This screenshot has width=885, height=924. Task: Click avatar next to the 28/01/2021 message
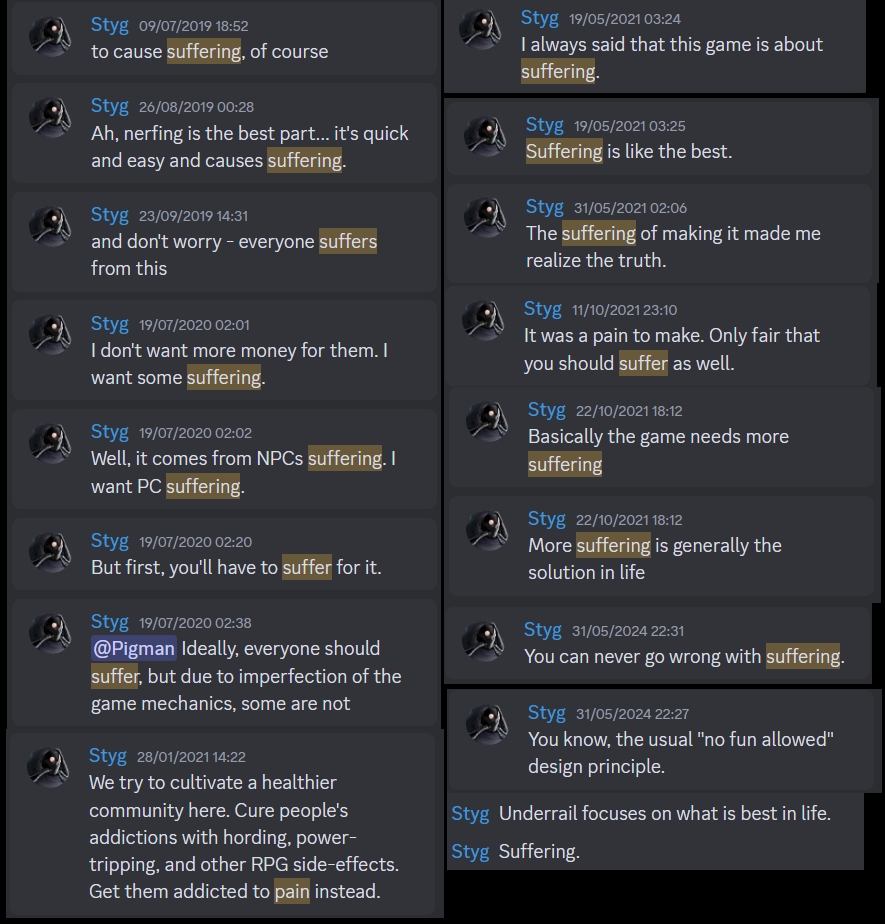click(48, 767)
